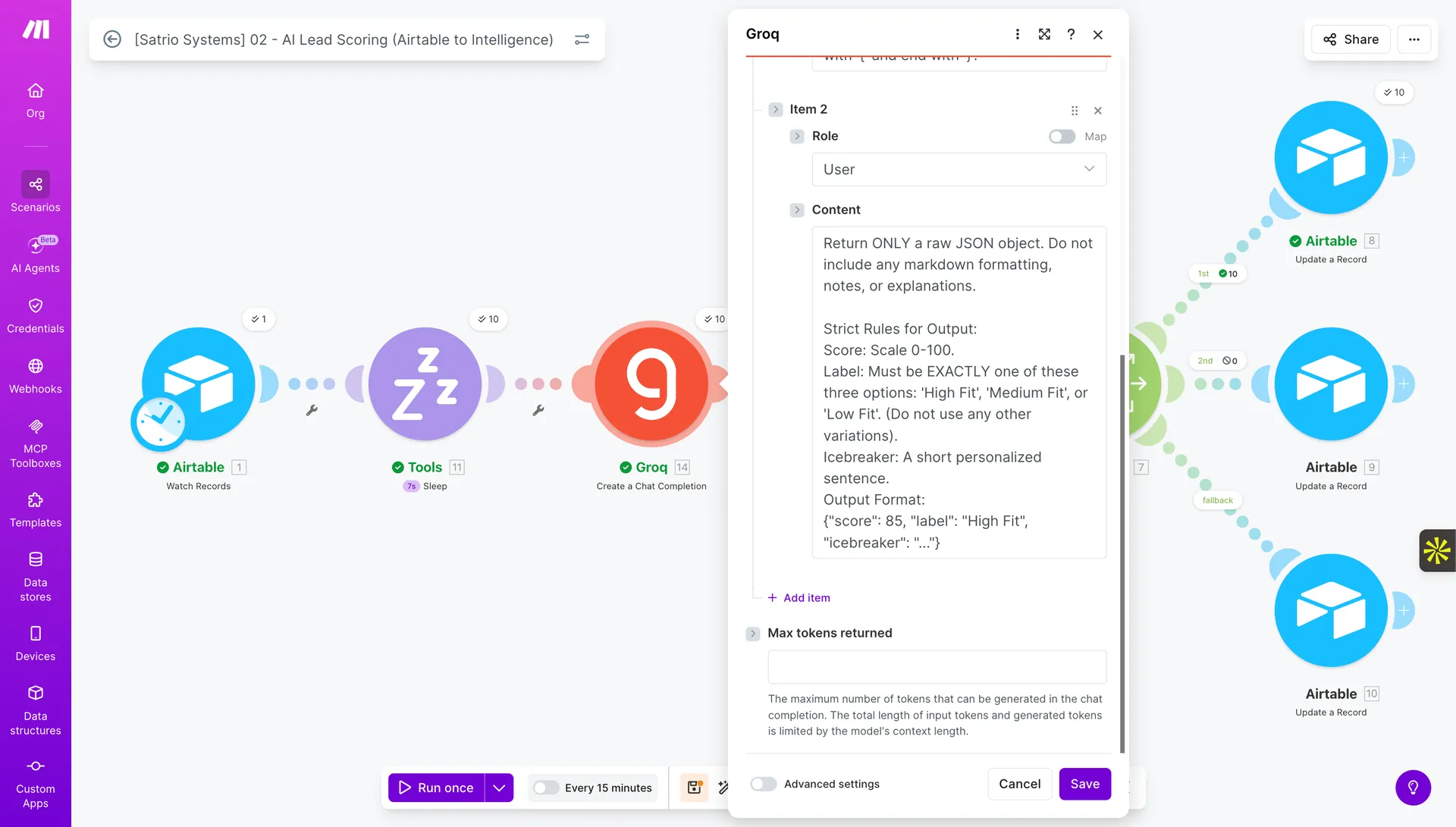
Task: Open the dropdown arrow next to Run once
Action: pos(499,788)
